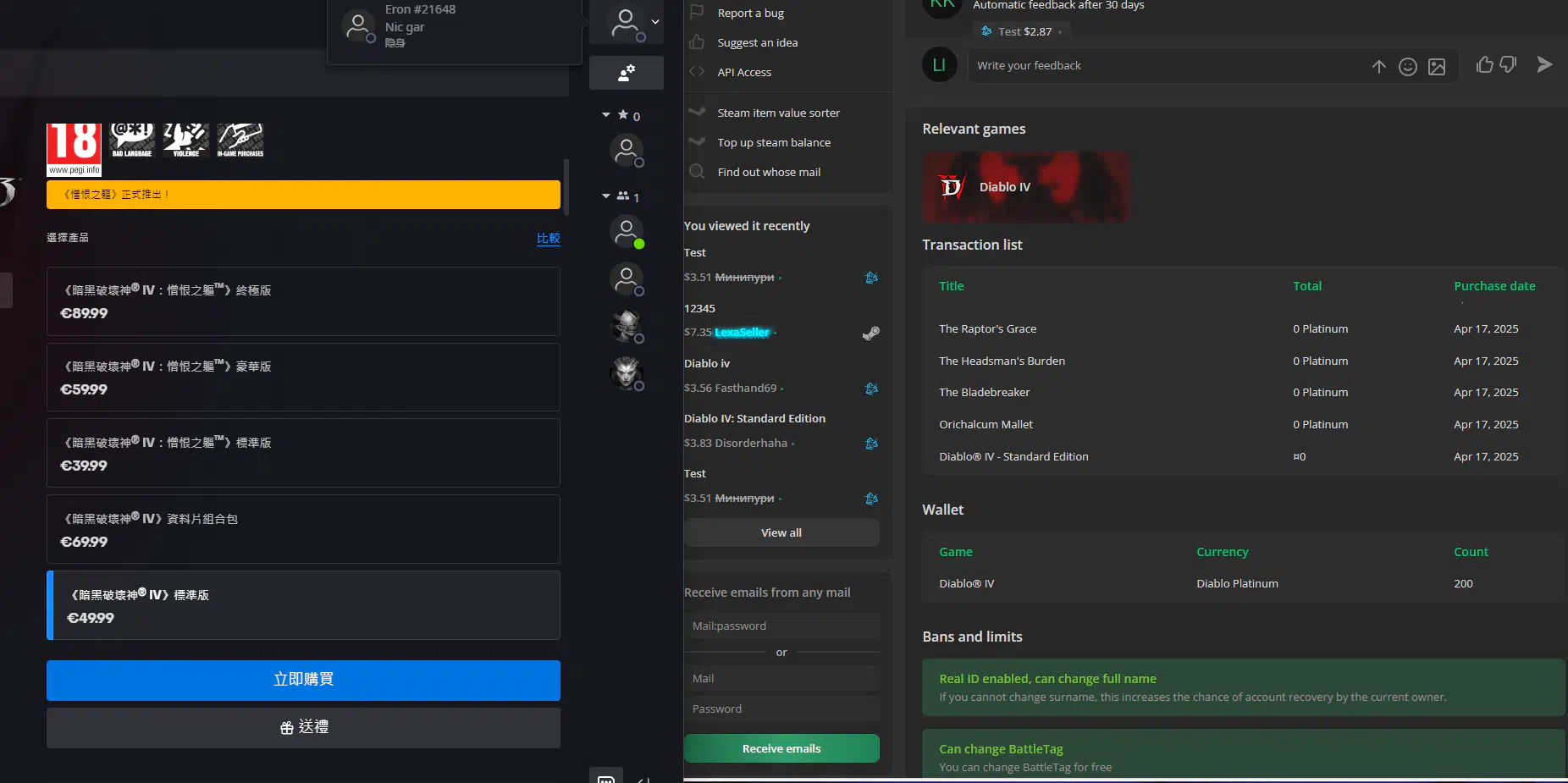Viewport: 1568px width, 783px height.
Task: Click the yellow expansion launch banner
Action: pos(303,195)
